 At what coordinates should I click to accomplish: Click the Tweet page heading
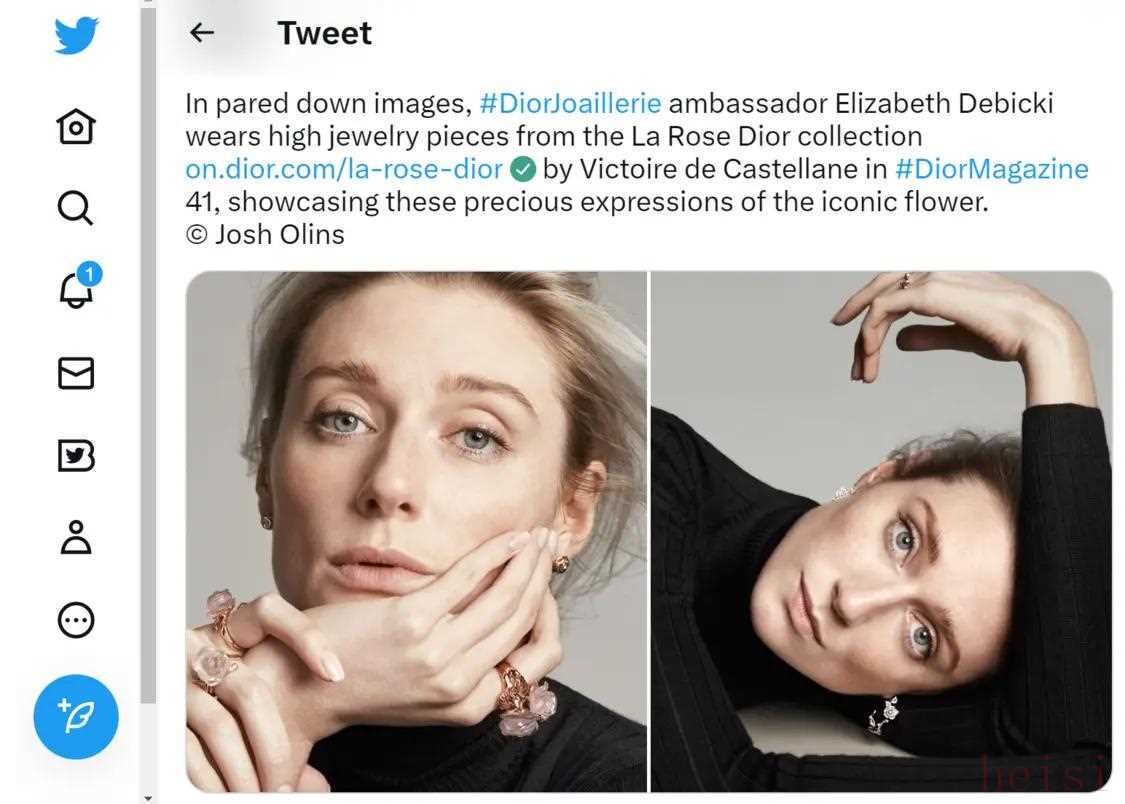pos(324,33)
